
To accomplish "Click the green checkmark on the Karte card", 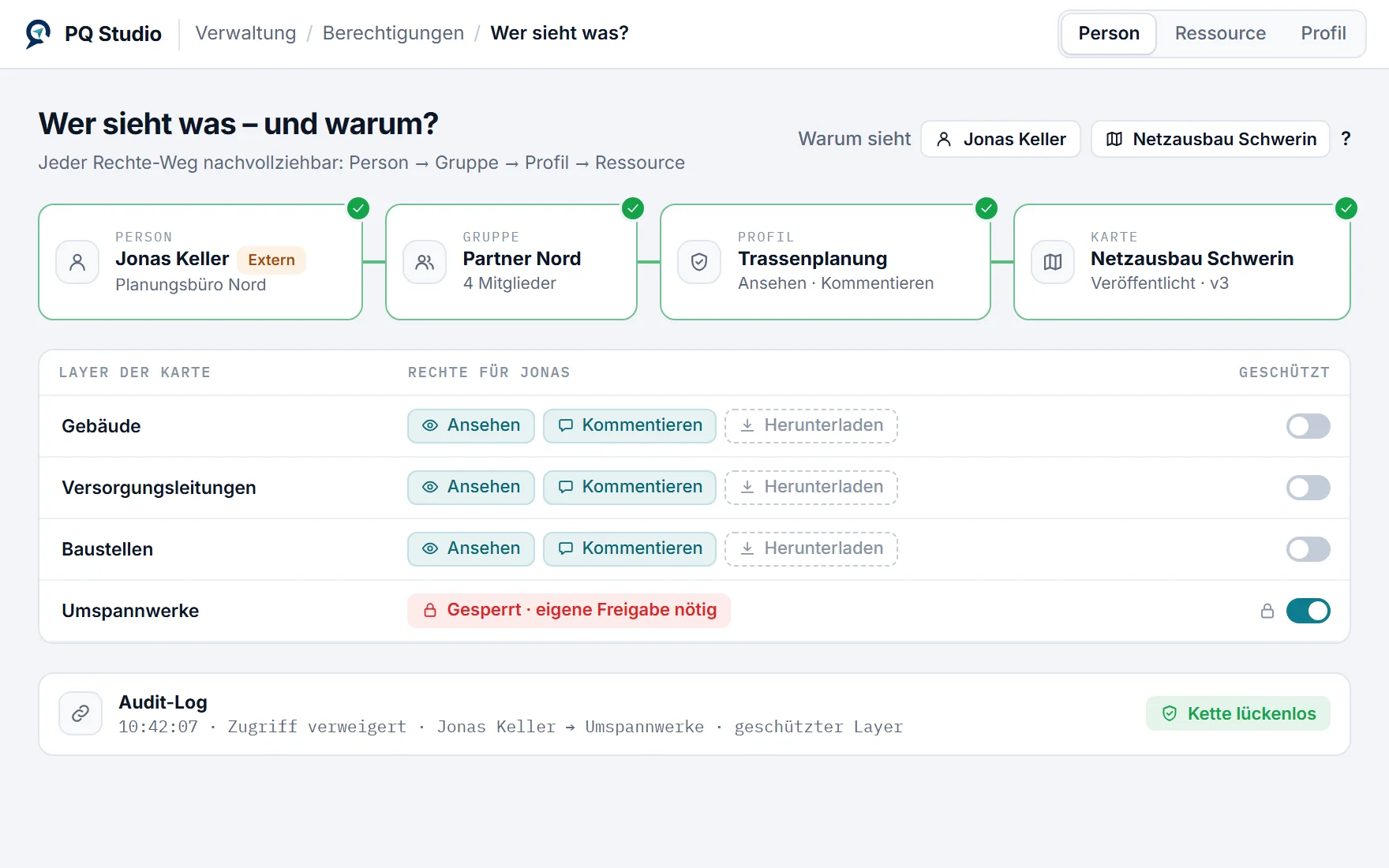I will tap(1346, 208).
